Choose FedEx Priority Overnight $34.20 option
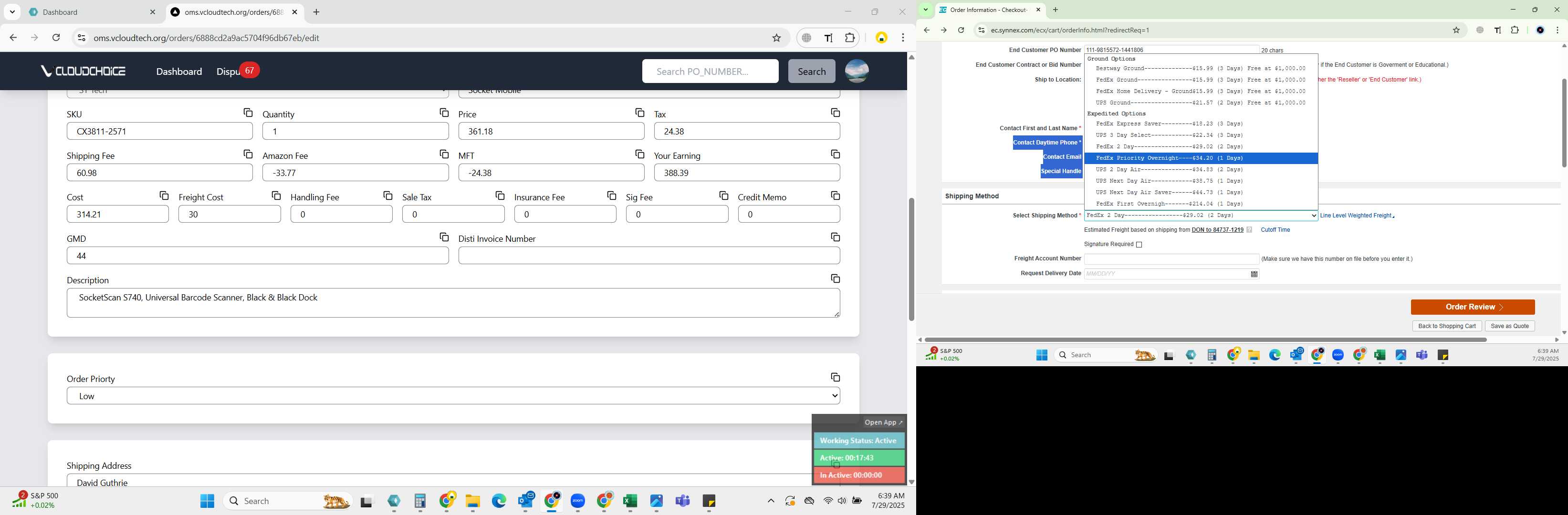This screenshot has height=515, width=1568. click(x=1201, y=158)
